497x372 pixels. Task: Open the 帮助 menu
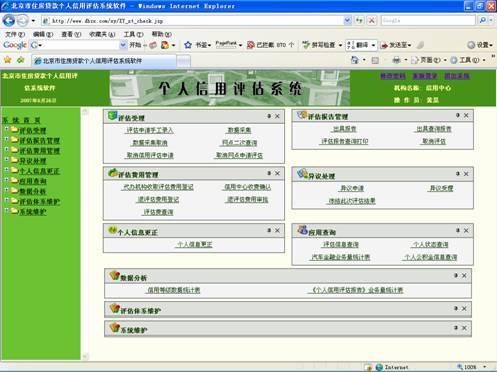click(x=162, y=34)
